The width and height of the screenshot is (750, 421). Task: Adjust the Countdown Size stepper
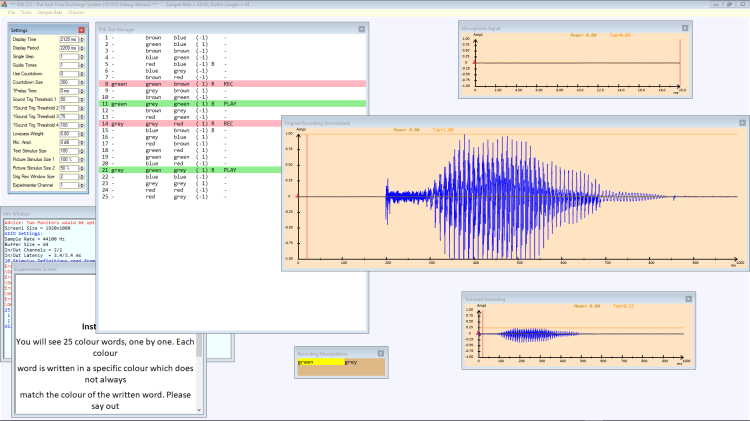coord(81,82)
